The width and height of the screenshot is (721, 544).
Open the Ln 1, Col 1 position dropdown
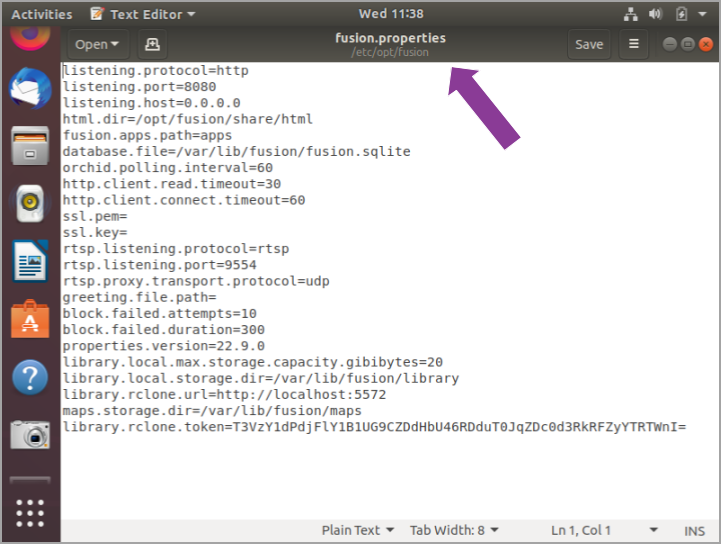pos(604,531)
